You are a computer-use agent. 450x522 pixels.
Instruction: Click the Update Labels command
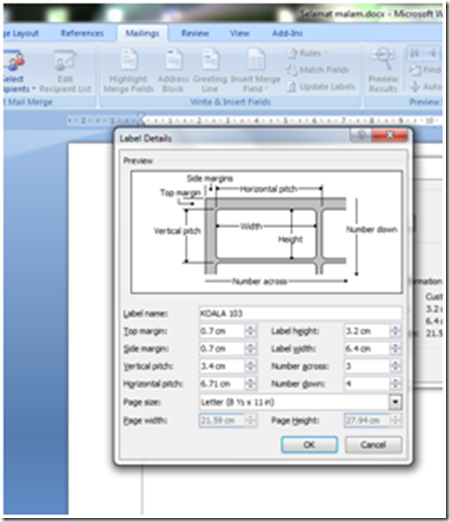(x=321, y=87)
